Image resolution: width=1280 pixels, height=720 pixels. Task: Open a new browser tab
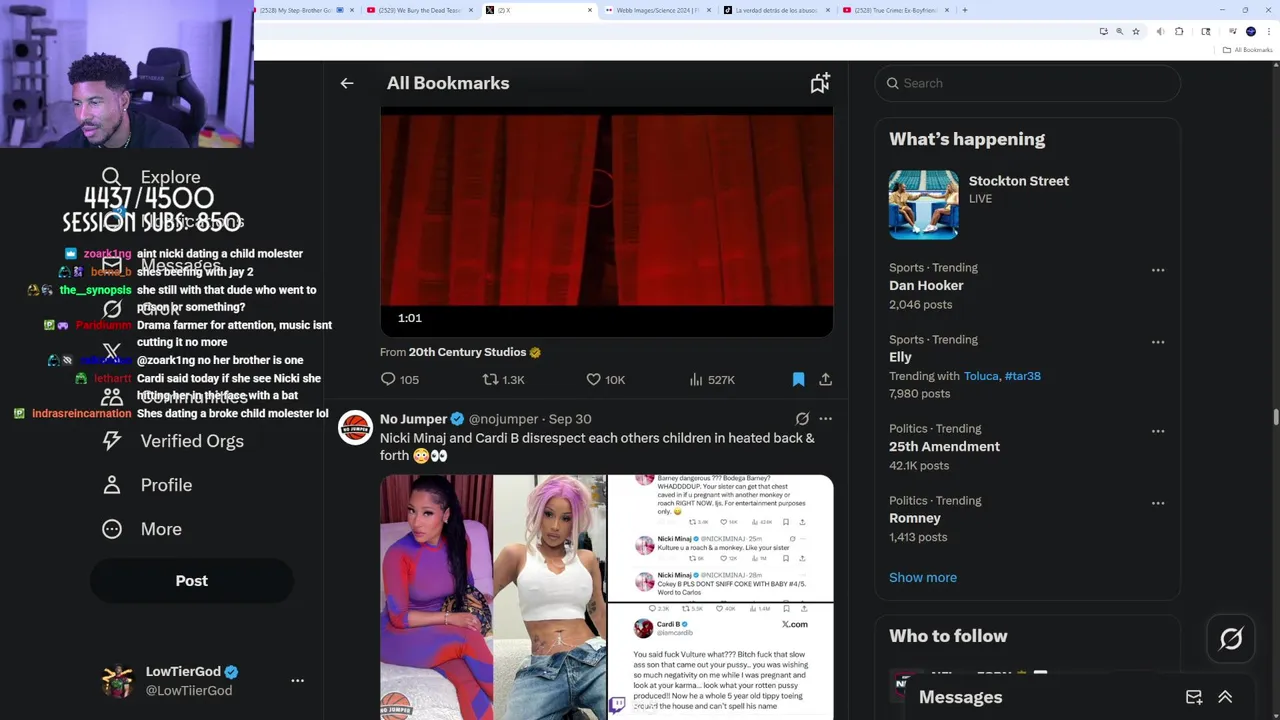(x=964, y=10)
